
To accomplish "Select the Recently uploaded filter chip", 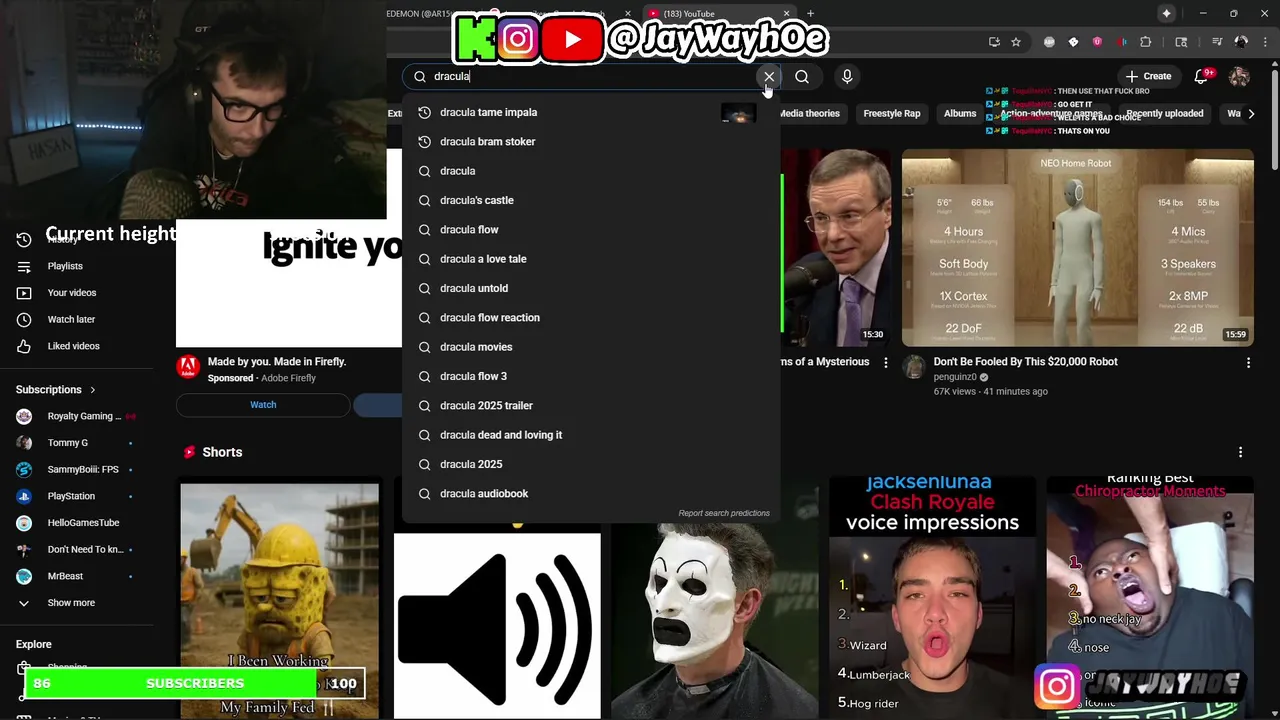I will (1164, 113).
